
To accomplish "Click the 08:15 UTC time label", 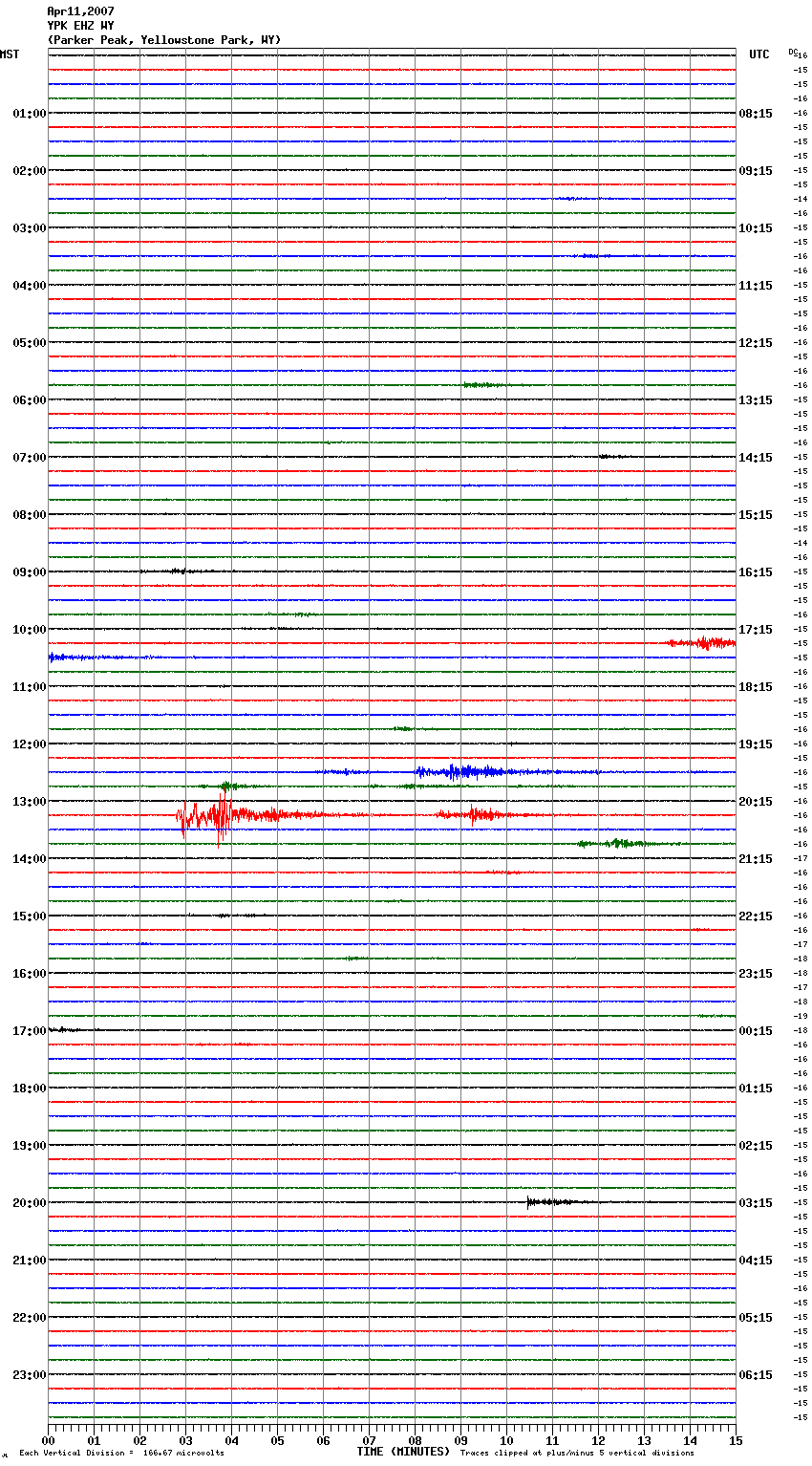I will [756, 114].
